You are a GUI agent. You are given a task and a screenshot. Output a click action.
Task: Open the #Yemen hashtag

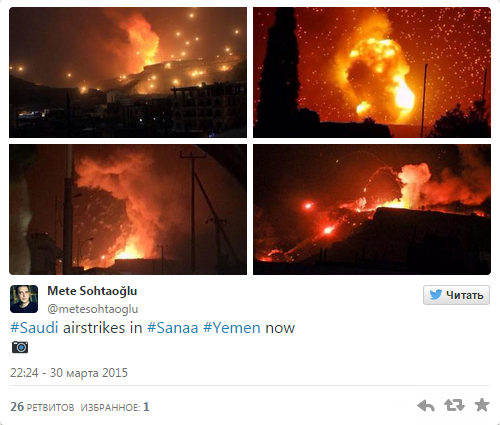(x=232, y=328)
